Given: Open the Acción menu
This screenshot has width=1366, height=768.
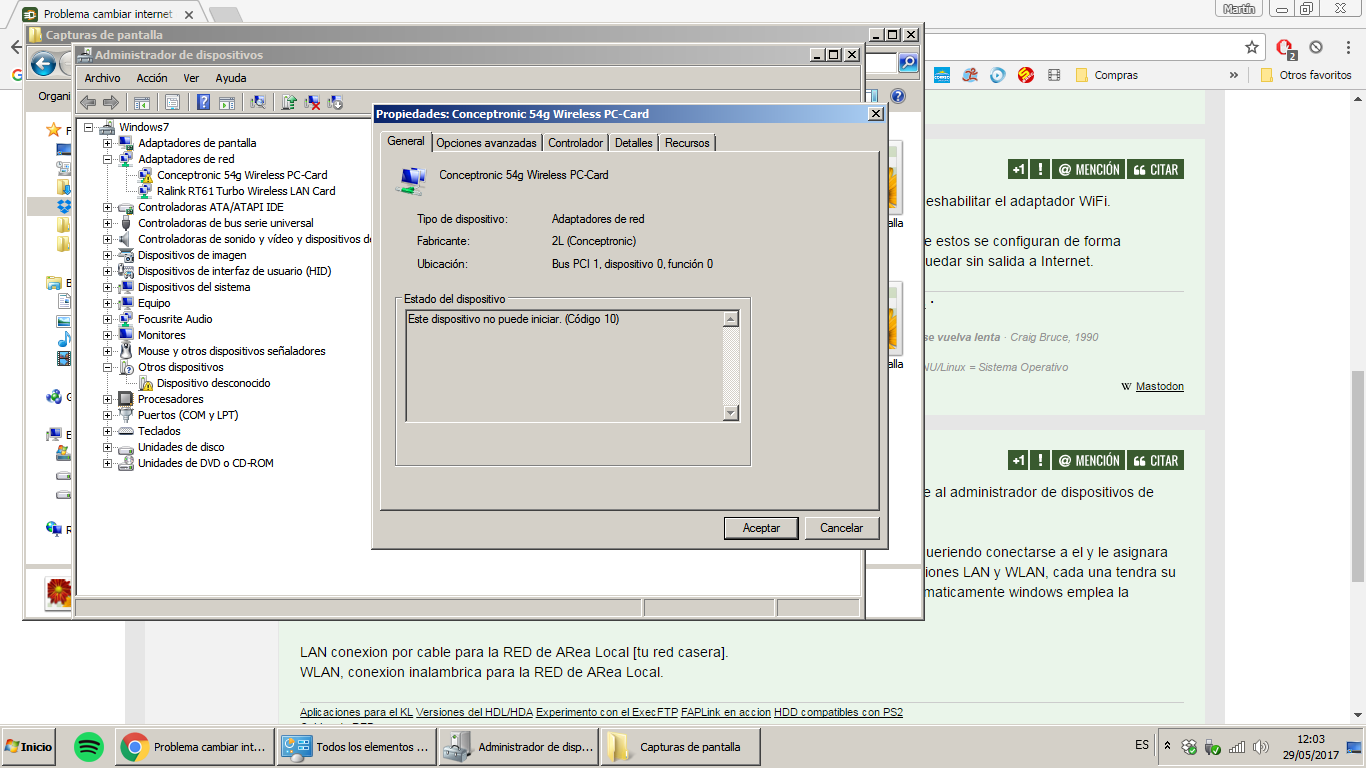Looking at the screenshot, I should click(x=152, y=78).
